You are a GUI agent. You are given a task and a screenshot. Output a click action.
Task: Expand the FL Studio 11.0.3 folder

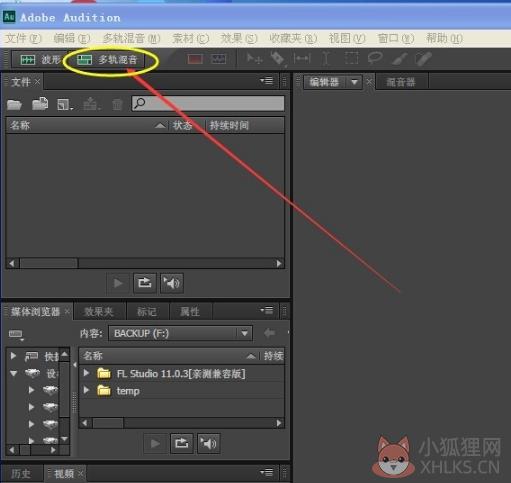[86, 373]
